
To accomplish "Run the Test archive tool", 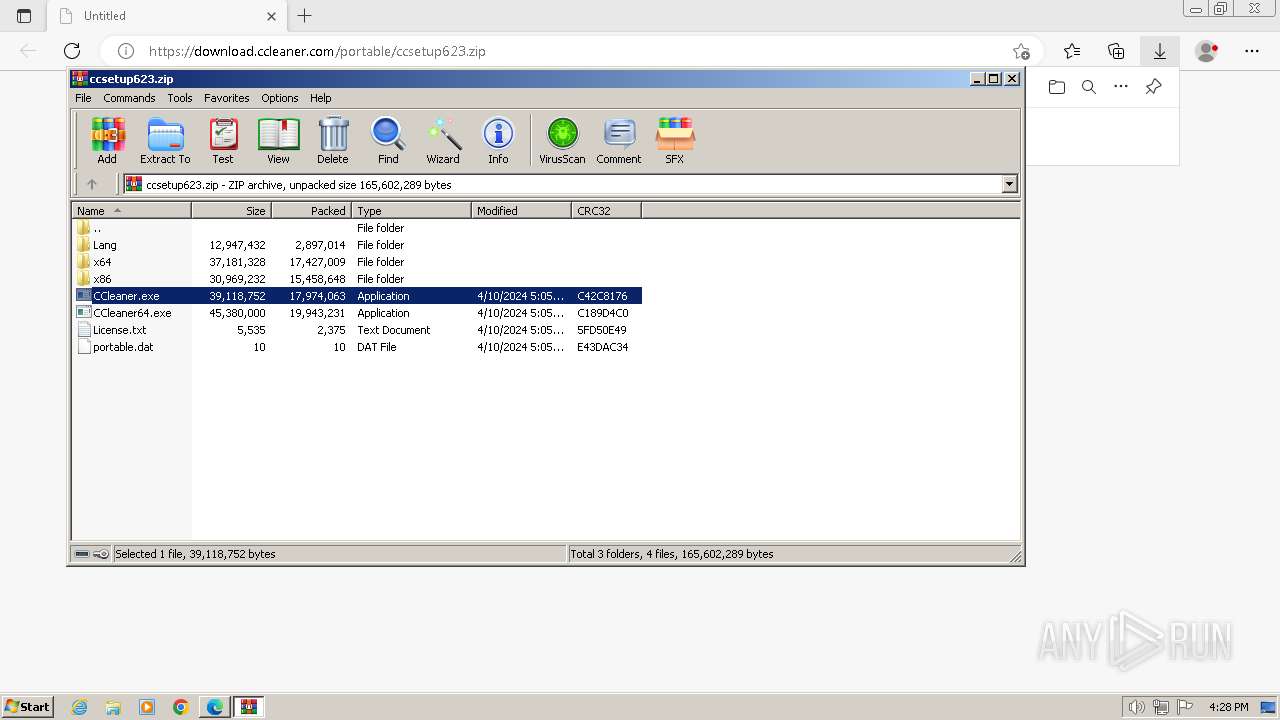I will point(223,140).
